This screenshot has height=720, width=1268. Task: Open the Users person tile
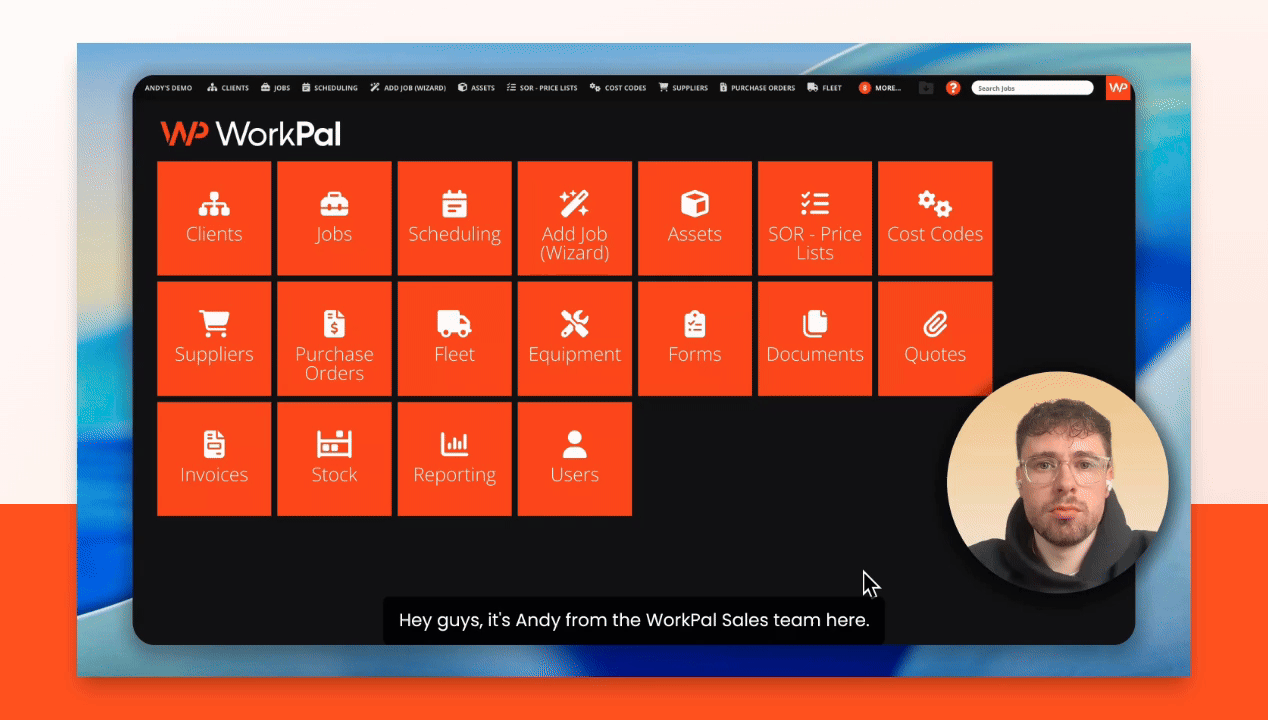(574, 459)
